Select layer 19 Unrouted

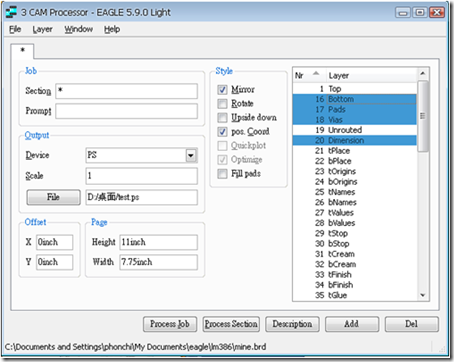355,130
